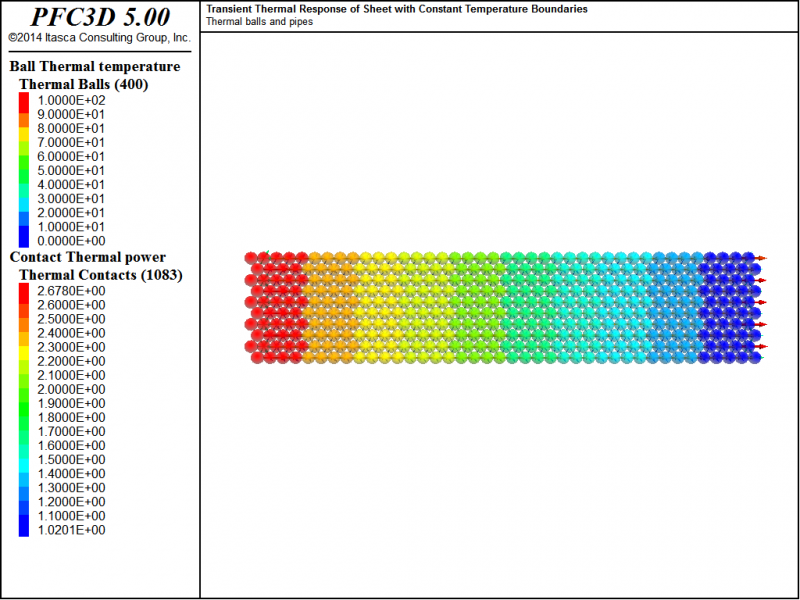Click the 6.0000E+01 temperature value
Viewport: 800px width, 600px height.
point(71,156)
